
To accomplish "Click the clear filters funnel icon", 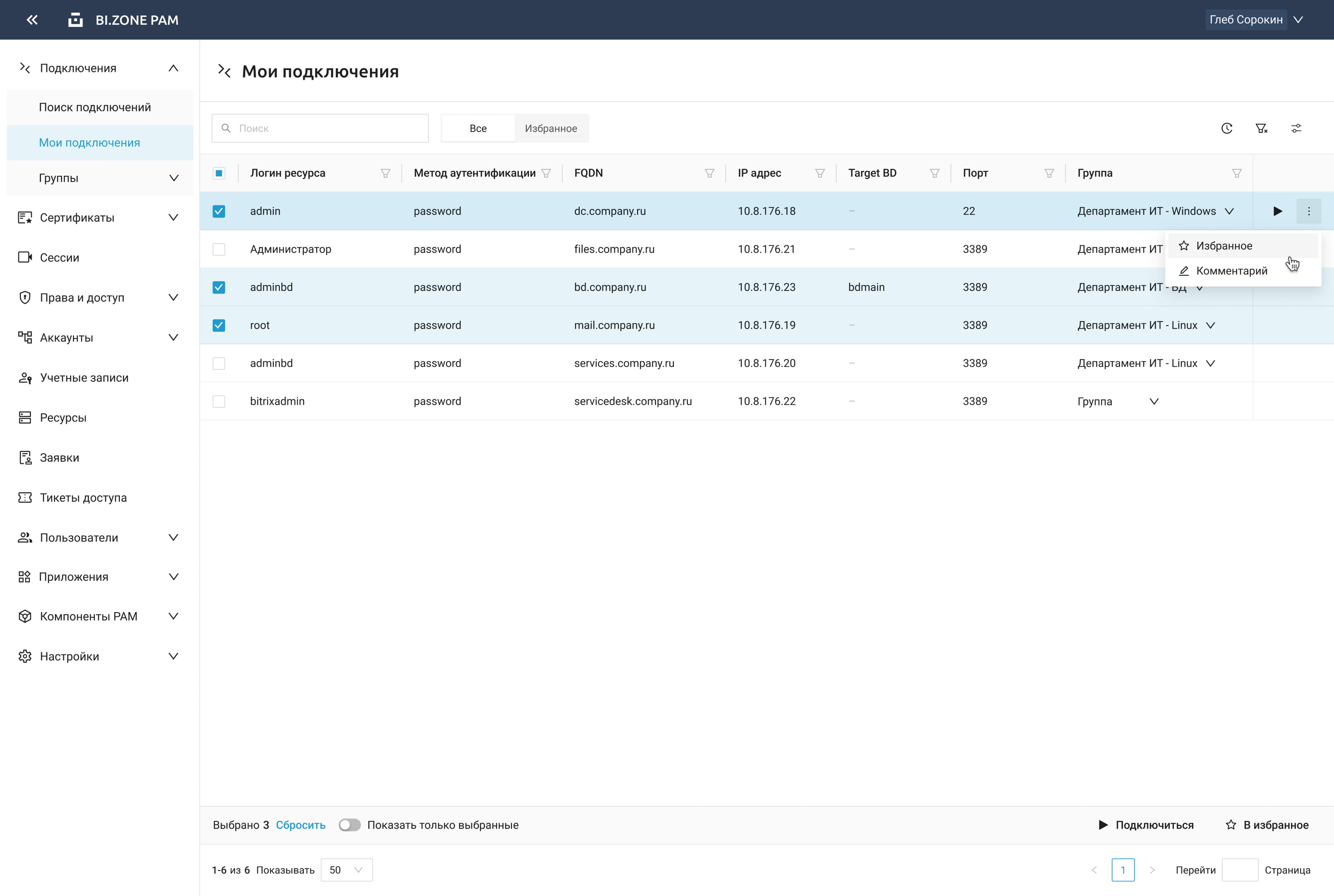I will click(1261, 129).
